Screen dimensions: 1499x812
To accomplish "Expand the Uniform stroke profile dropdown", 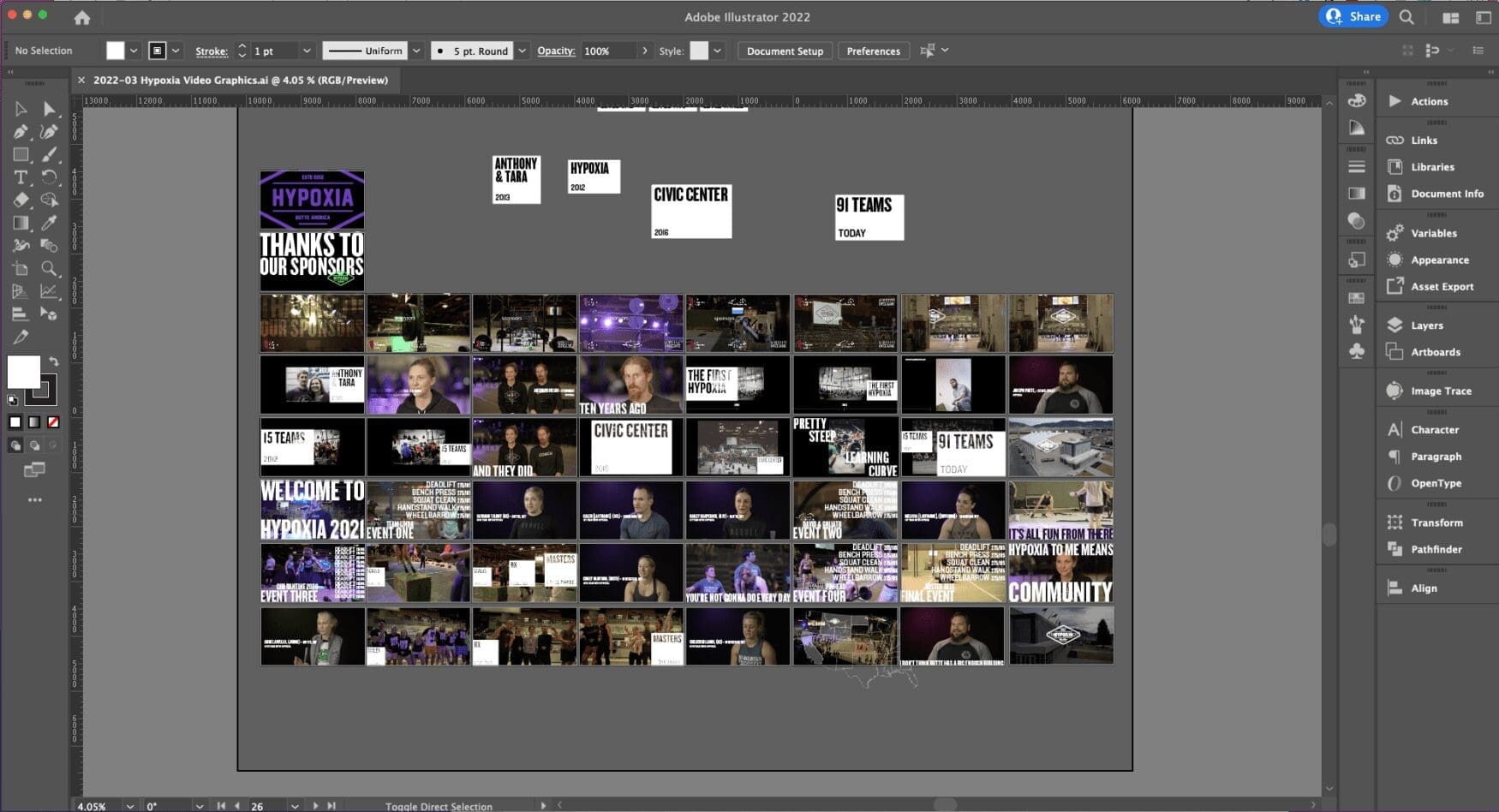I will [x=416, y=51].
